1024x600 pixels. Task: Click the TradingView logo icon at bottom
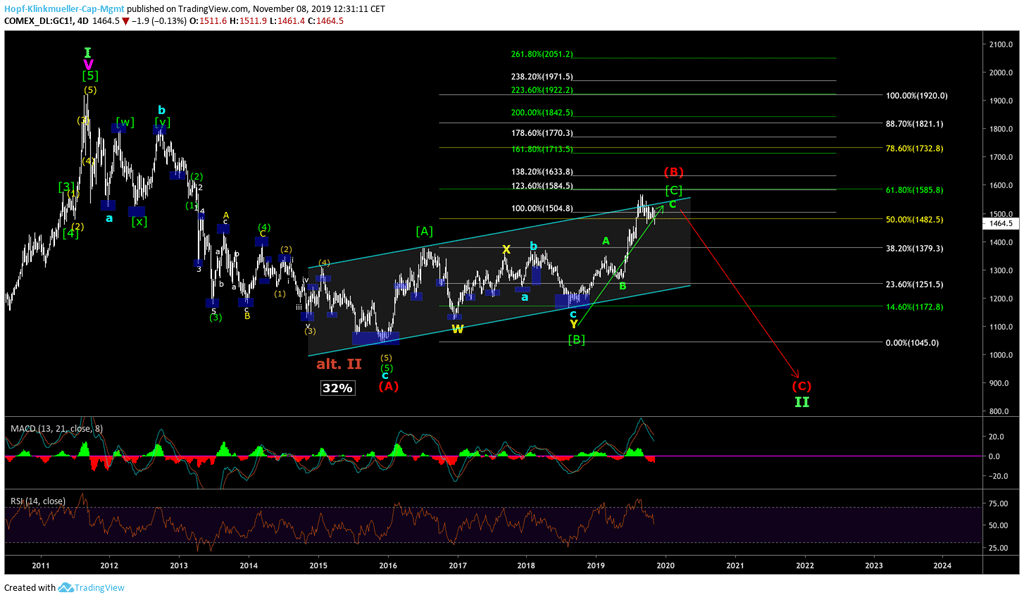coord(65,588)
